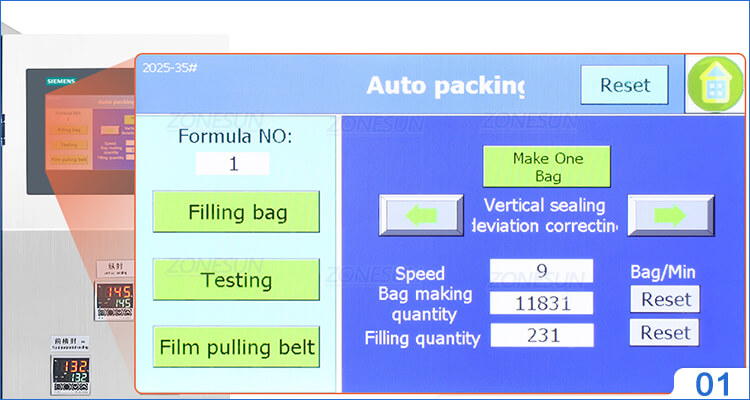750x400 pixels.
Task: Click the 01 badge in the corner
Action: coord(712,382)
